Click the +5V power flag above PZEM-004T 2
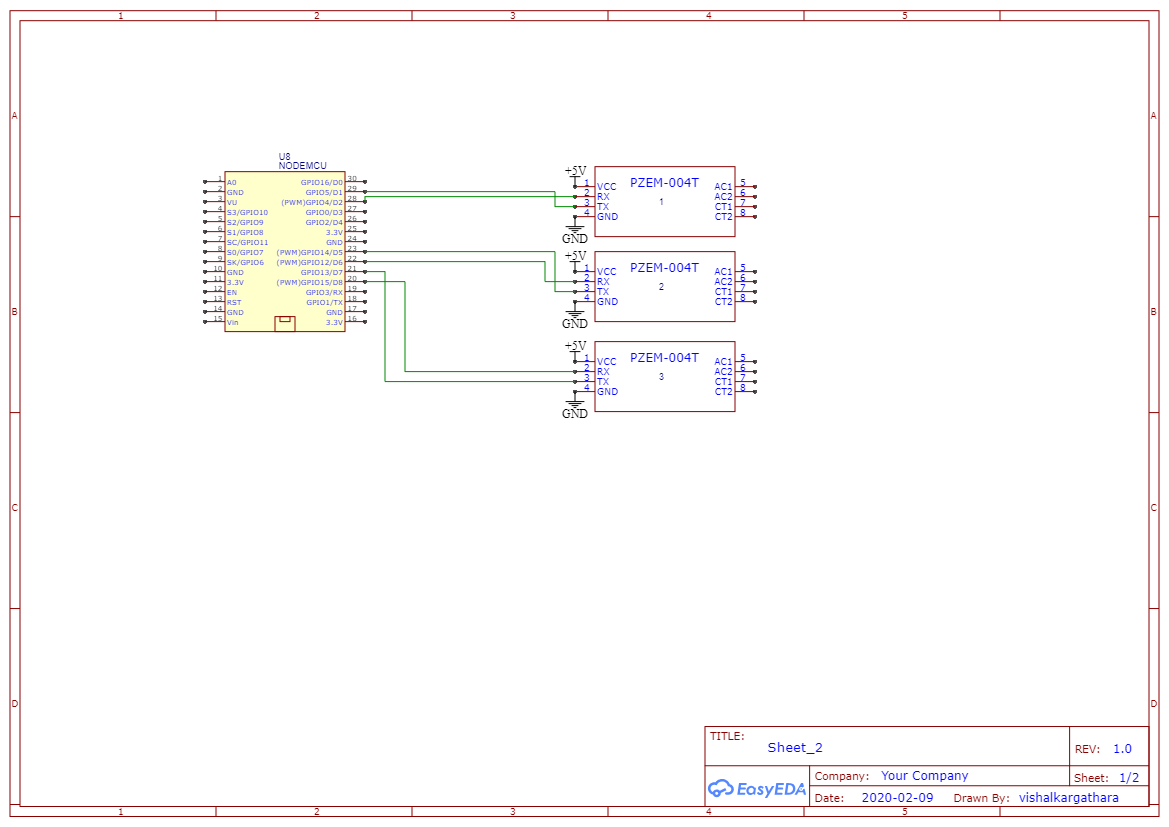The height and width of the screenshot is (827, 1169). coord(575,256)
